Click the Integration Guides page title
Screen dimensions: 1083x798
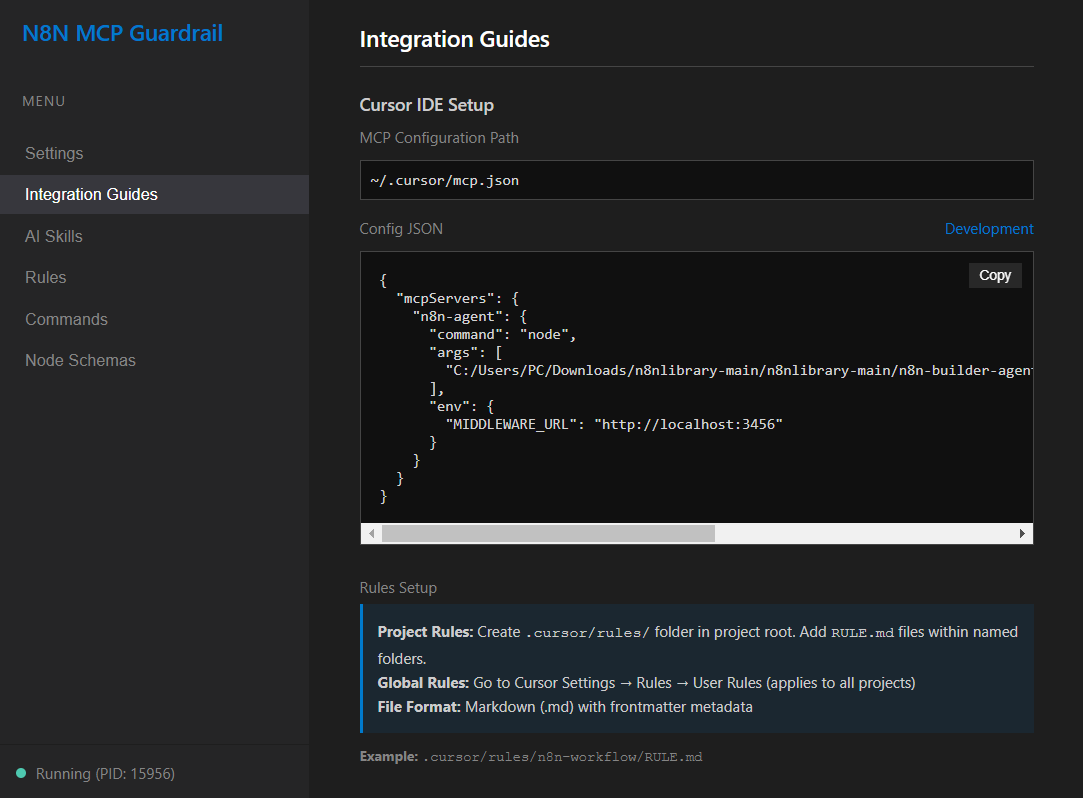[x=454, y=39]
